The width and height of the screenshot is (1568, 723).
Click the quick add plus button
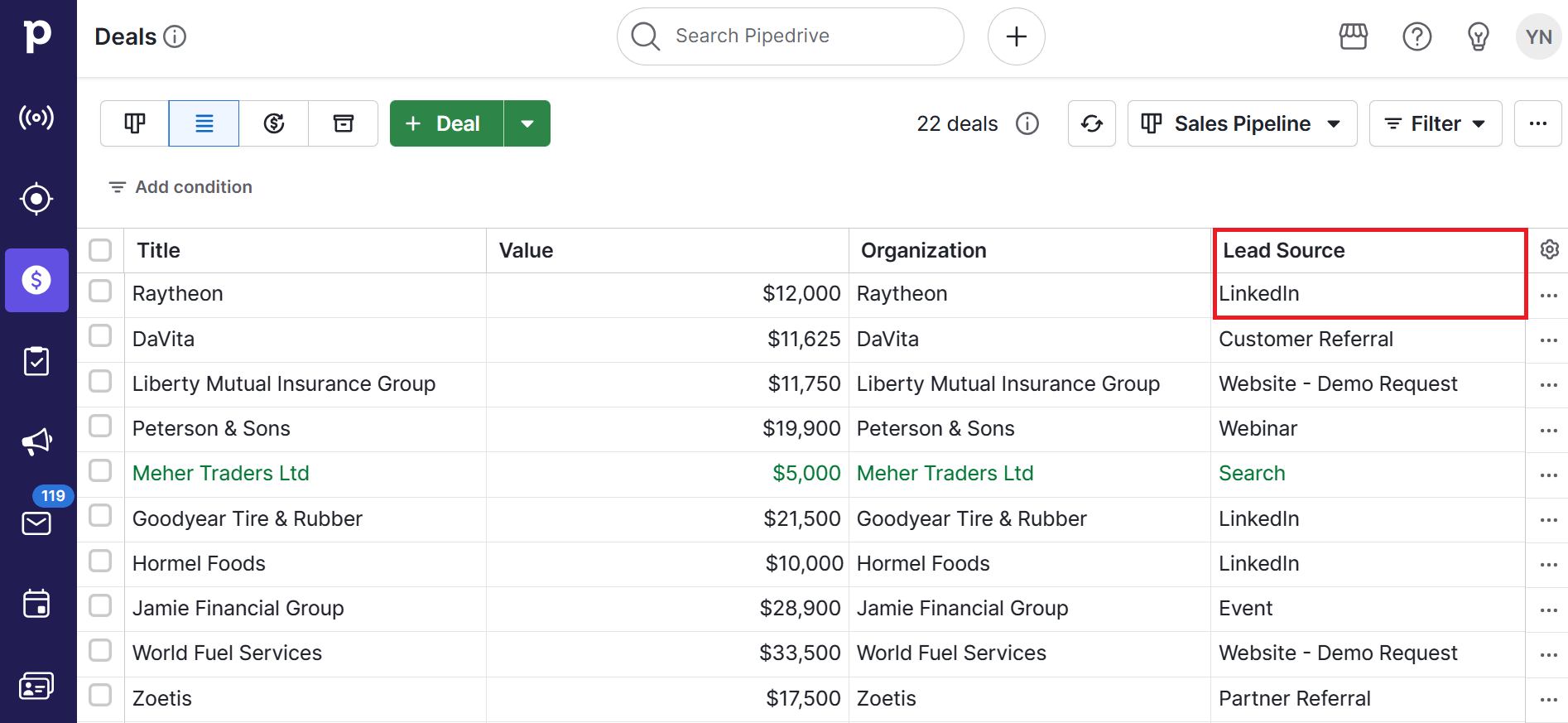pyautogui.click(x=1017, y=36)
